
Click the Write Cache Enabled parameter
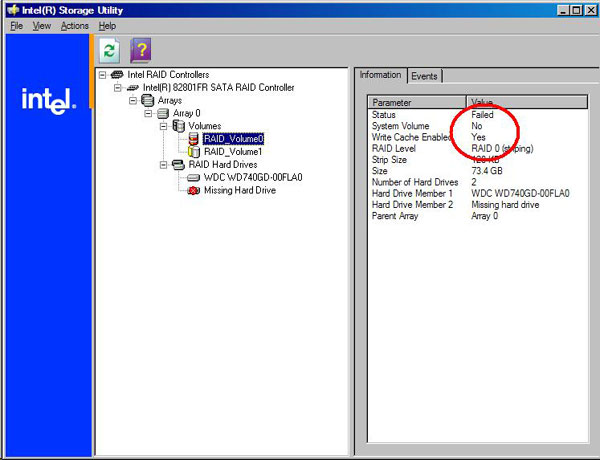[411, 137]
